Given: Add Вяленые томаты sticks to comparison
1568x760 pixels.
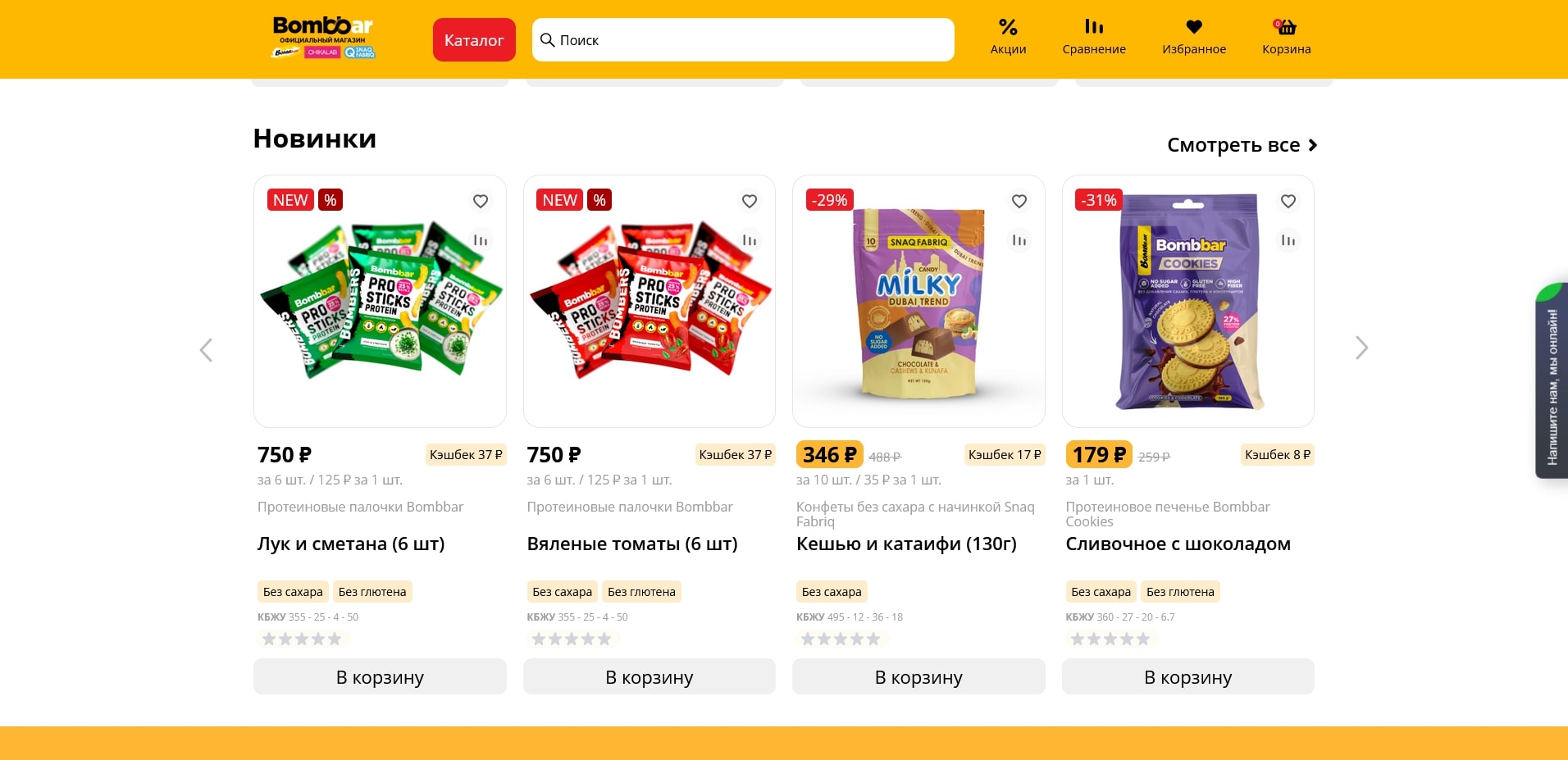Looking at the screenshot, I should tap(750, 240).
